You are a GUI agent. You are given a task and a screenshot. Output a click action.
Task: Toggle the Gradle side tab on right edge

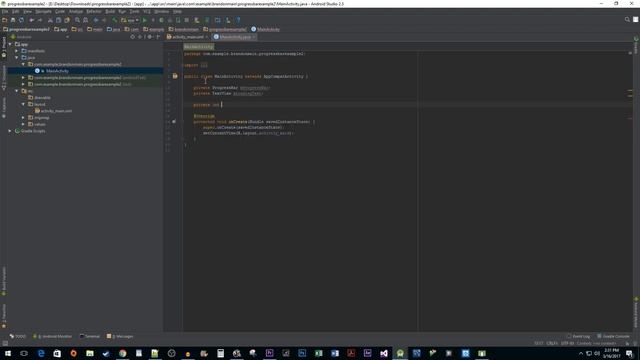pos(636,45)
